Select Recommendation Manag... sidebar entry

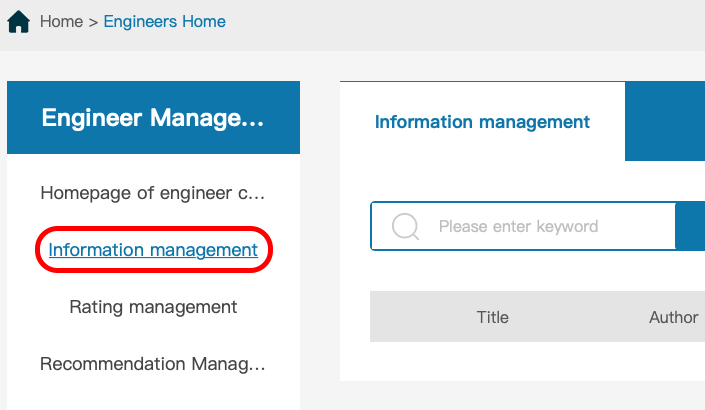(153, 364)
